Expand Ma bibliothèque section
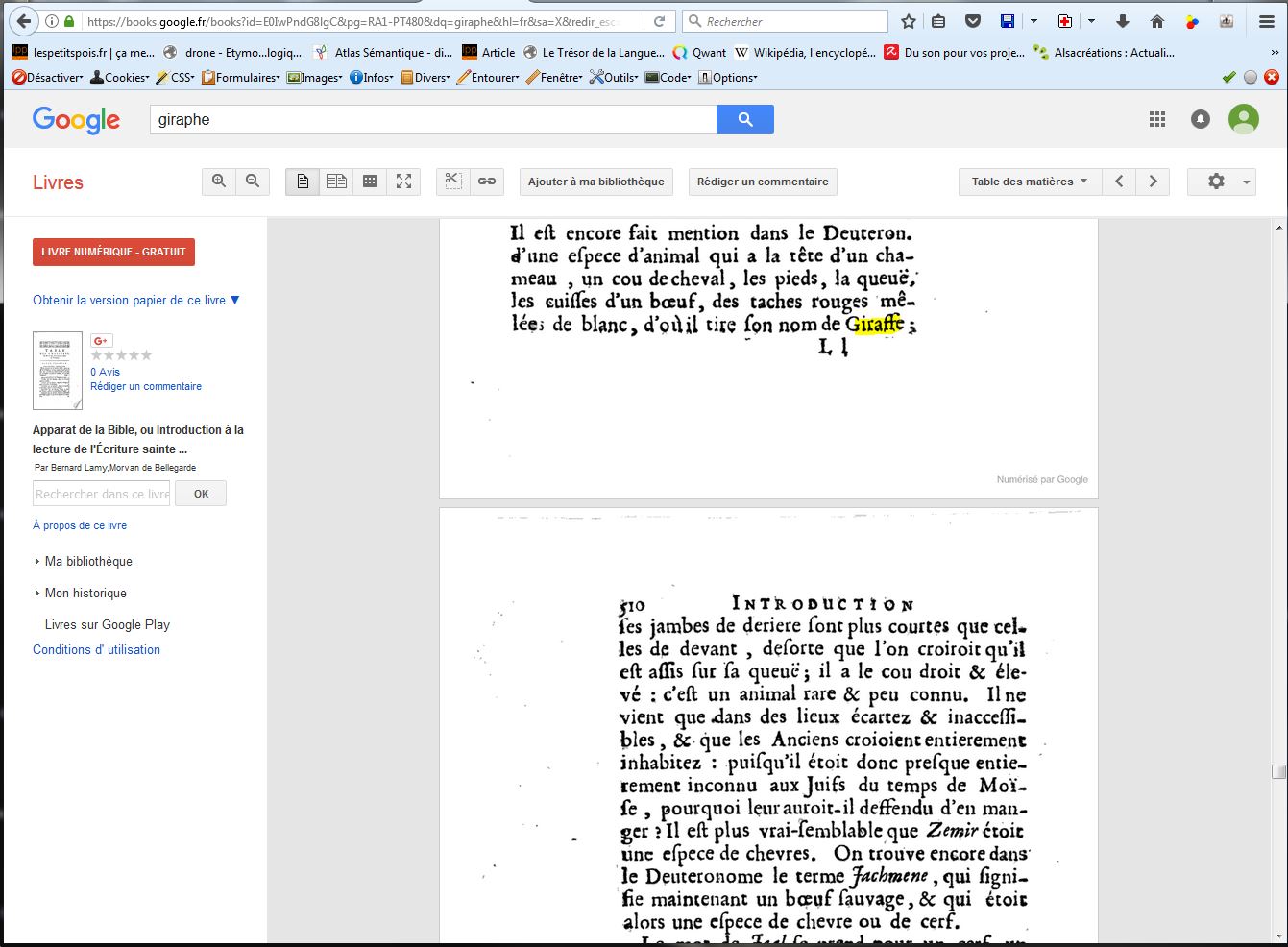This screenshot has width=1288, height=947. [87, 561]
